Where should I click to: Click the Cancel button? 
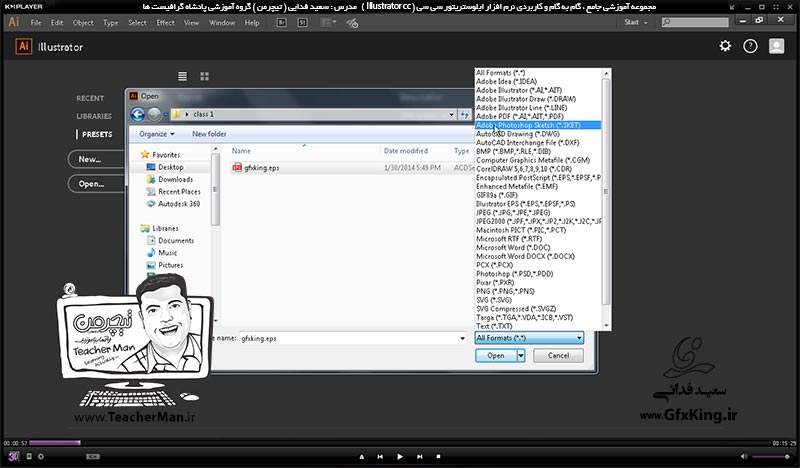[558, 355]
